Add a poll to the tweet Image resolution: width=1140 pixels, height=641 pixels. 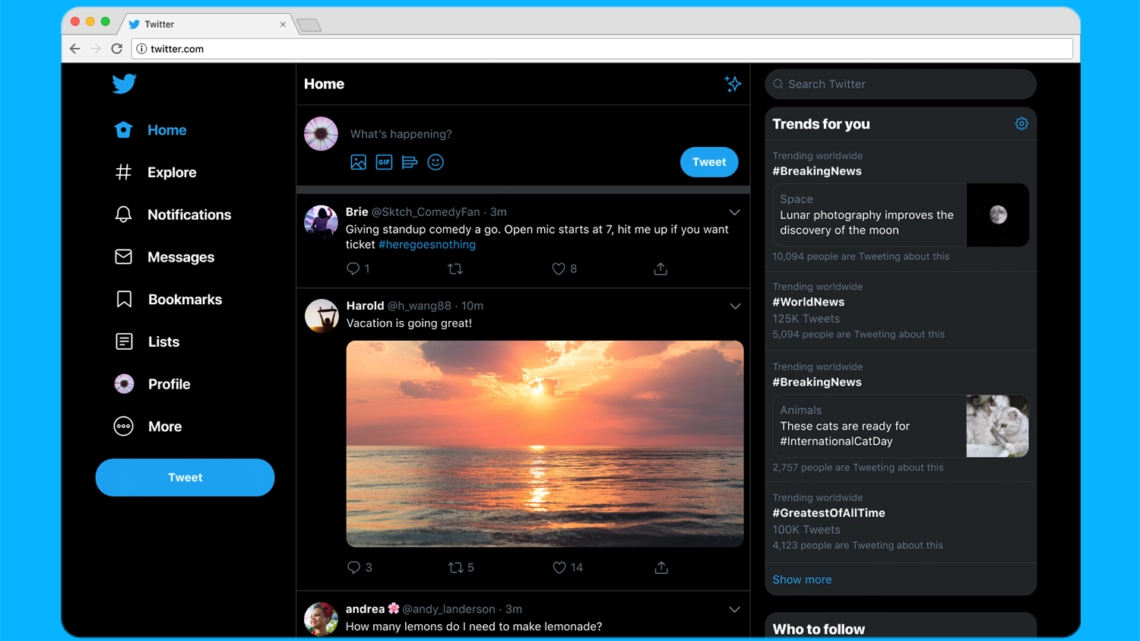[409, 162]
